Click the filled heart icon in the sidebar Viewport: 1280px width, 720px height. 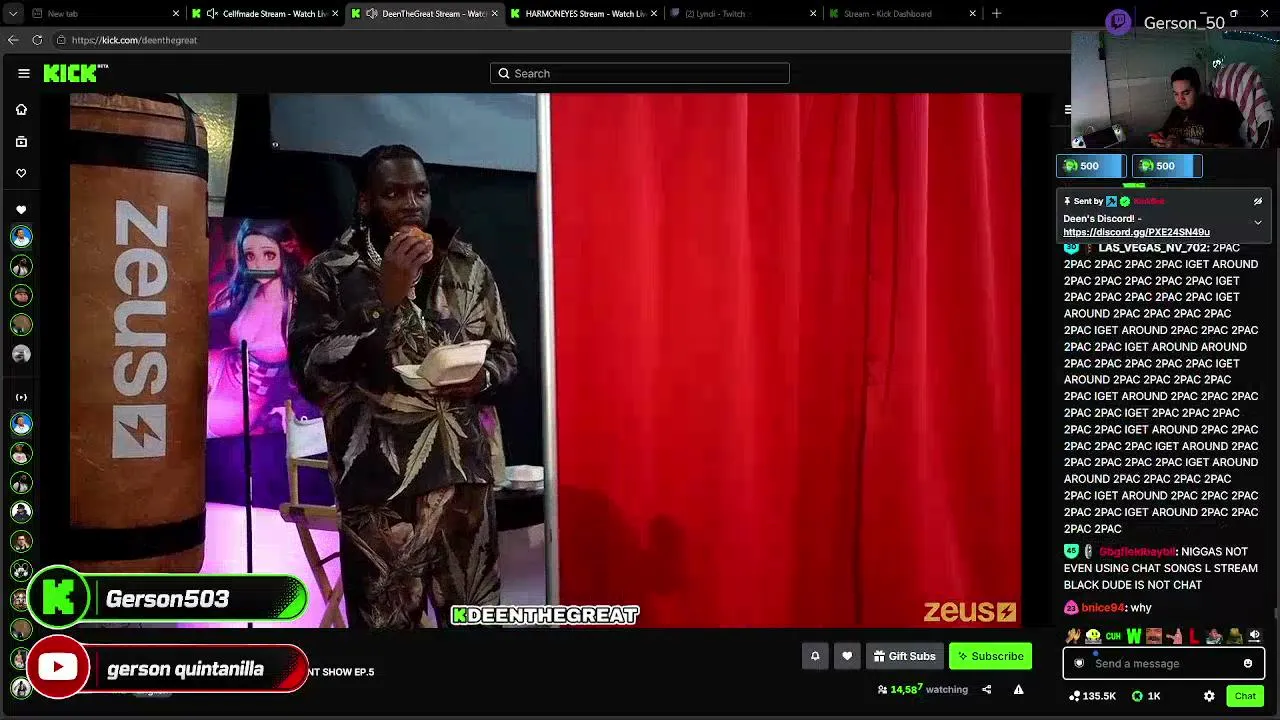(21, 210)
